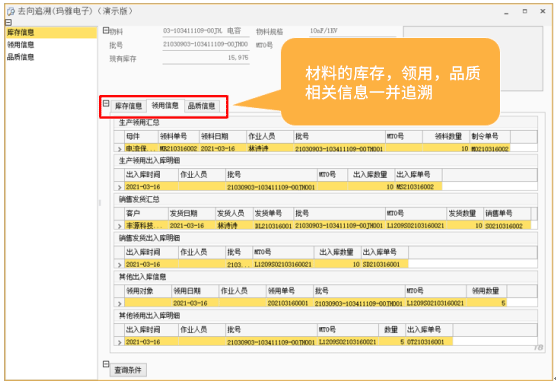Sort by 领用日期 column header
Image resolution: width=556 pixels, height=384 pixels.
click(x=195, y=291)
